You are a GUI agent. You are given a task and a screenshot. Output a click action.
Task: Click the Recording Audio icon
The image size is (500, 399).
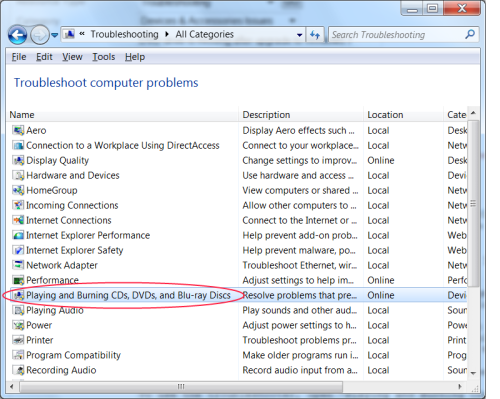point(18,370)
